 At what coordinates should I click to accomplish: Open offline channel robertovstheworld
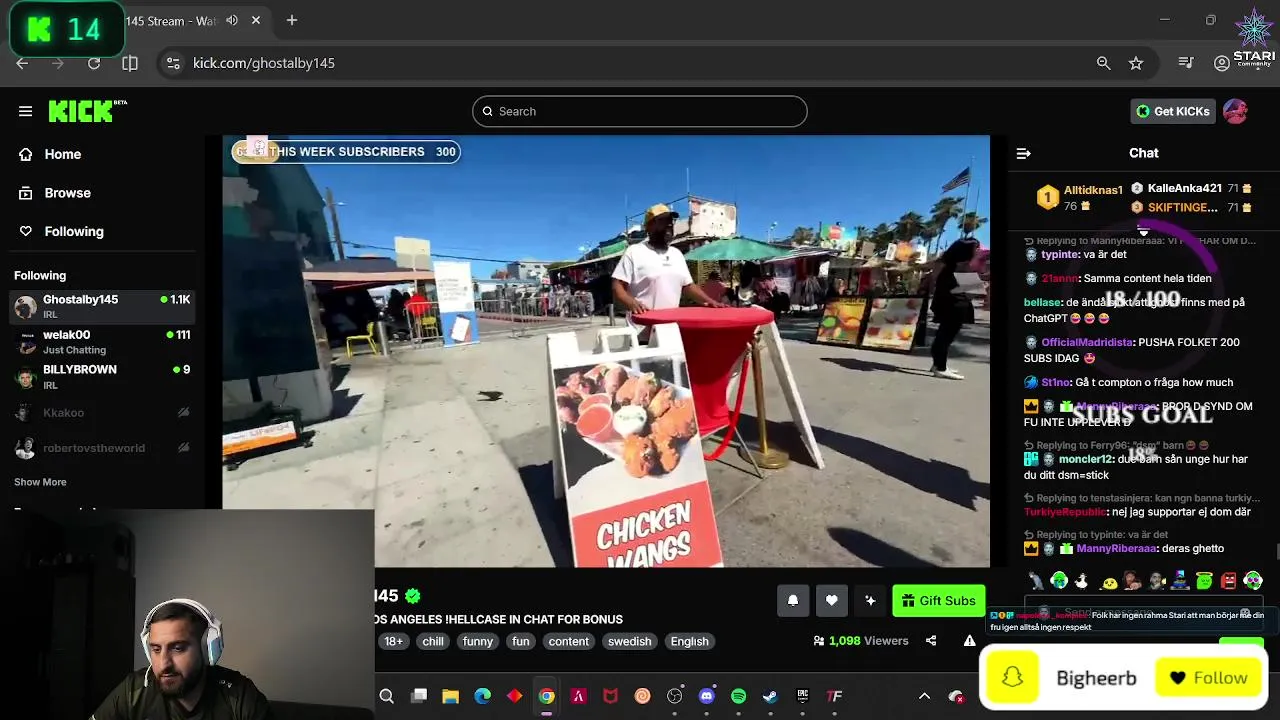click(x=102, y=448)
